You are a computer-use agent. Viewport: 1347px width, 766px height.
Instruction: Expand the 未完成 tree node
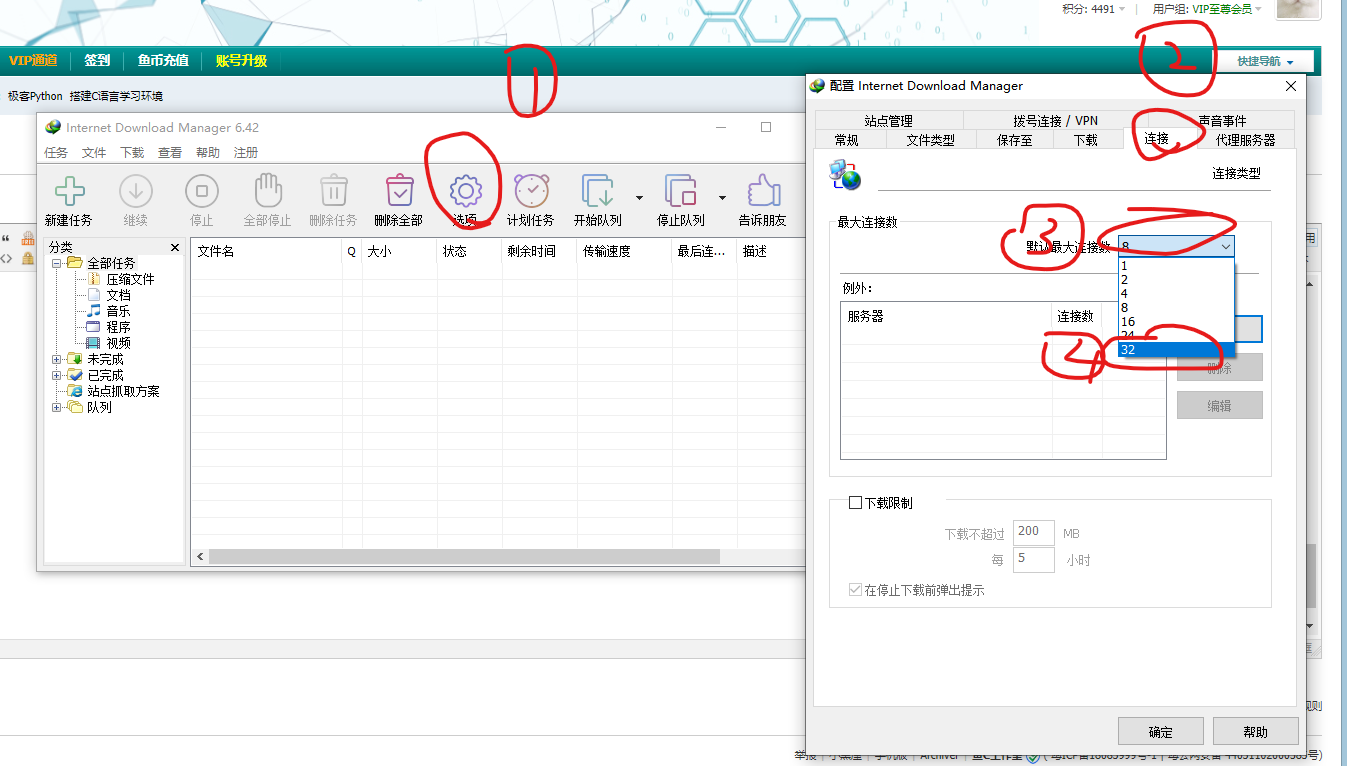(x=57, y=359)
